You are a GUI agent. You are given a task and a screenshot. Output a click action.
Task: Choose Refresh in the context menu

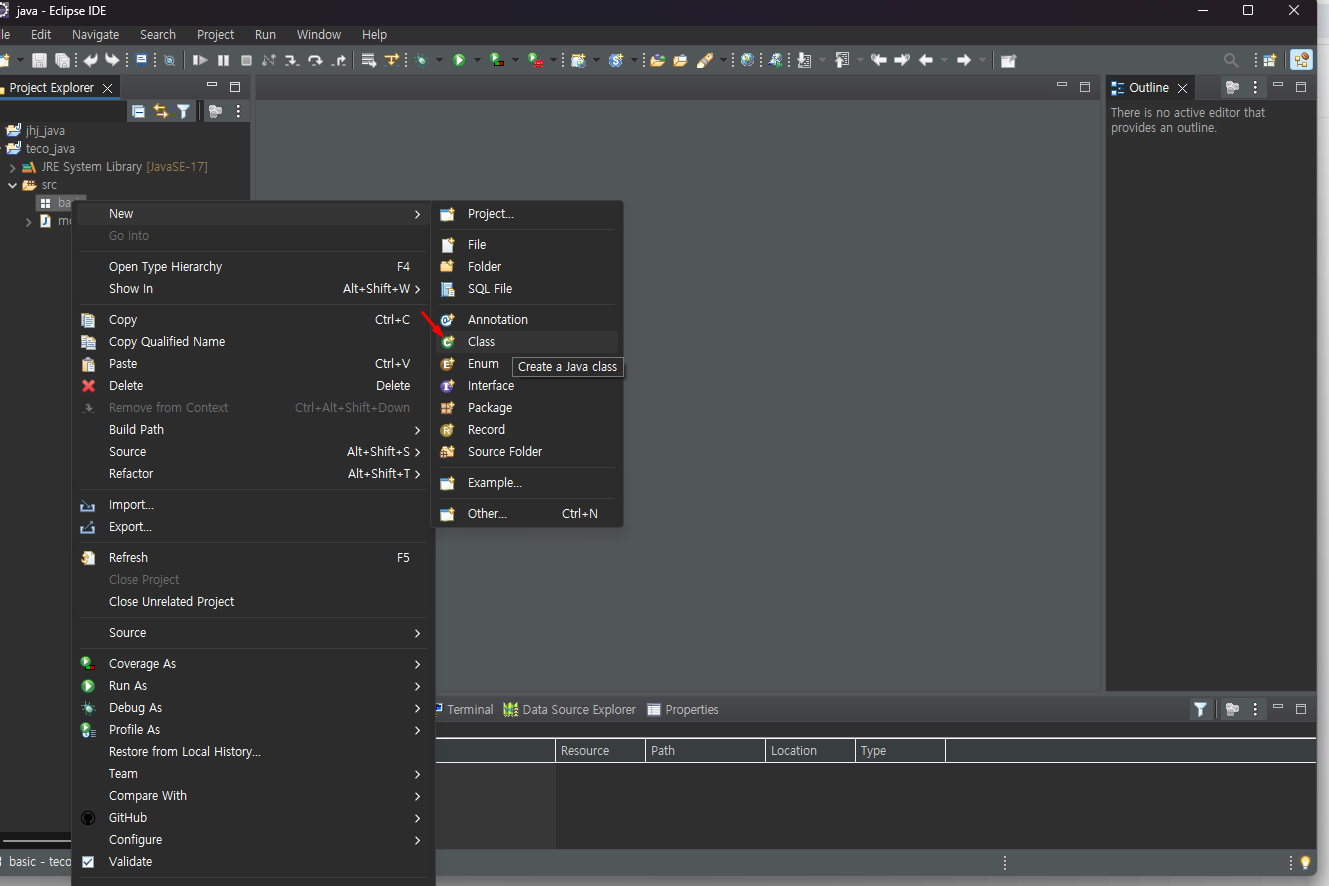coord(253,558)
